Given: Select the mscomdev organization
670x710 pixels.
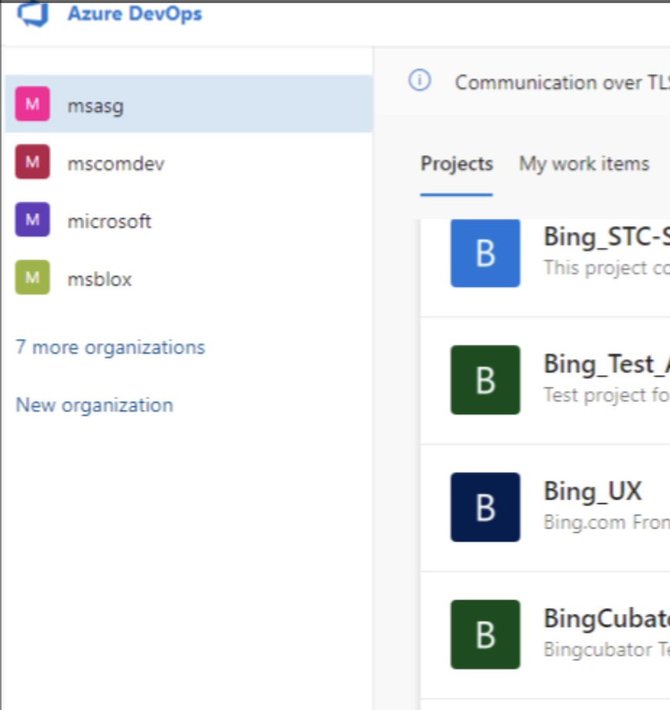Looking at the screenshot, I should (x=189, y=162).
